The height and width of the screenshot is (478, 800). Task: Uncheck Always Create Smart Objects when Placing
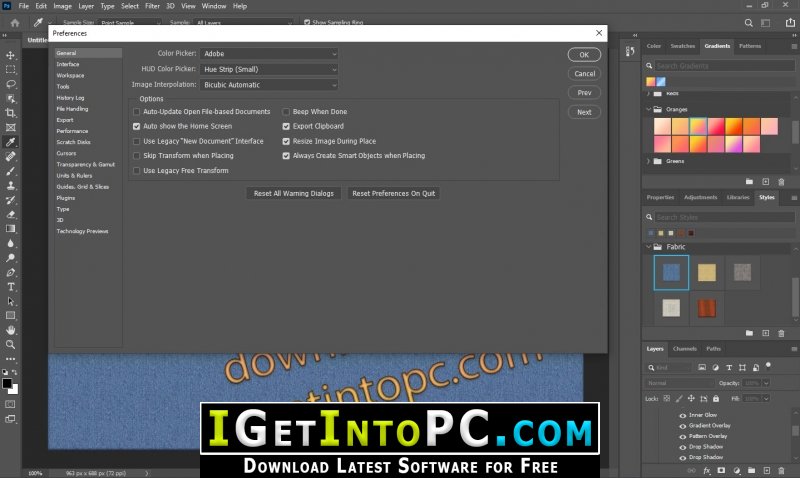pyautogui.click(x=286, y=156)
